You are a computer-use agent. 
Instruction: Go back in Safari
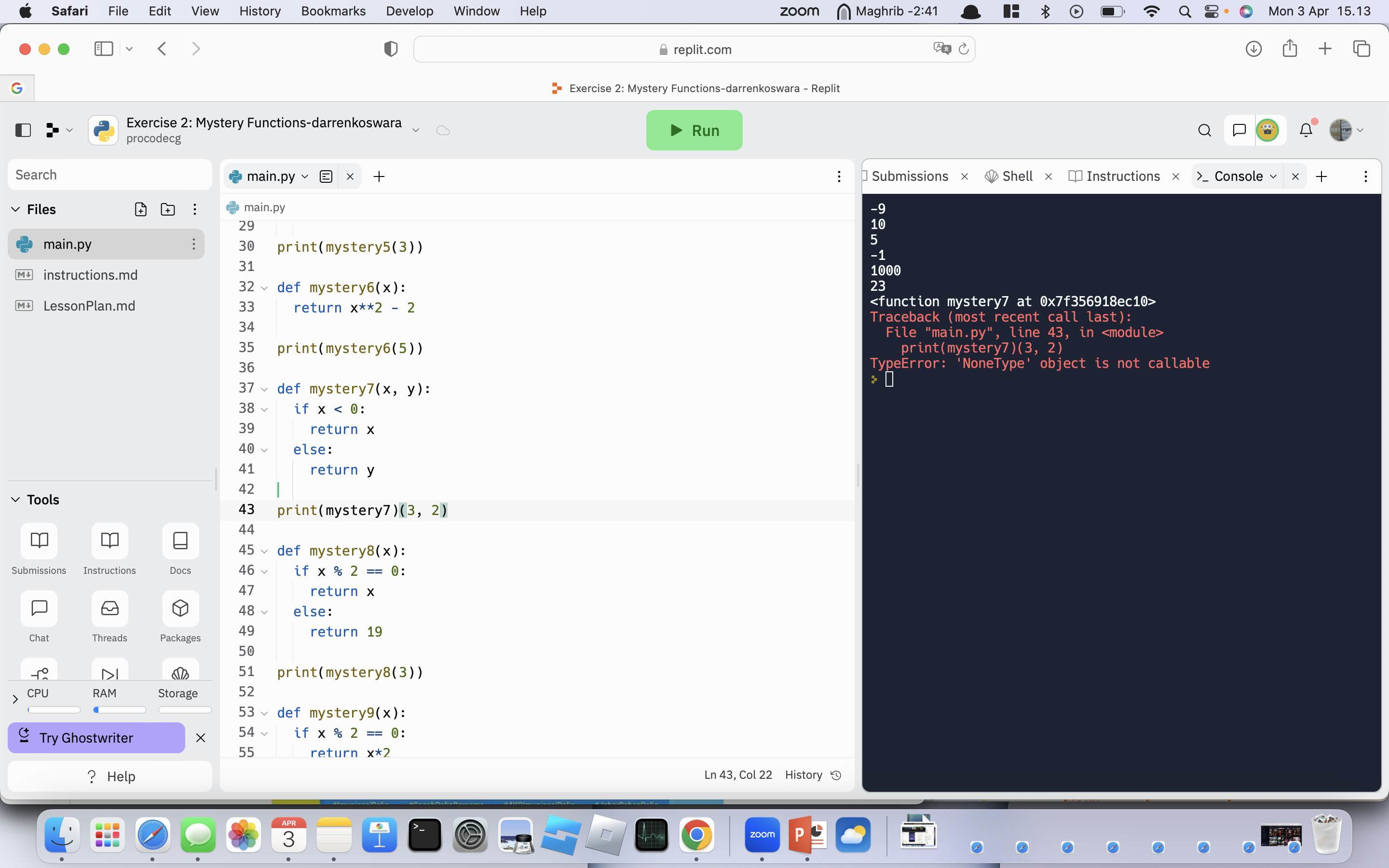(162, 49)
